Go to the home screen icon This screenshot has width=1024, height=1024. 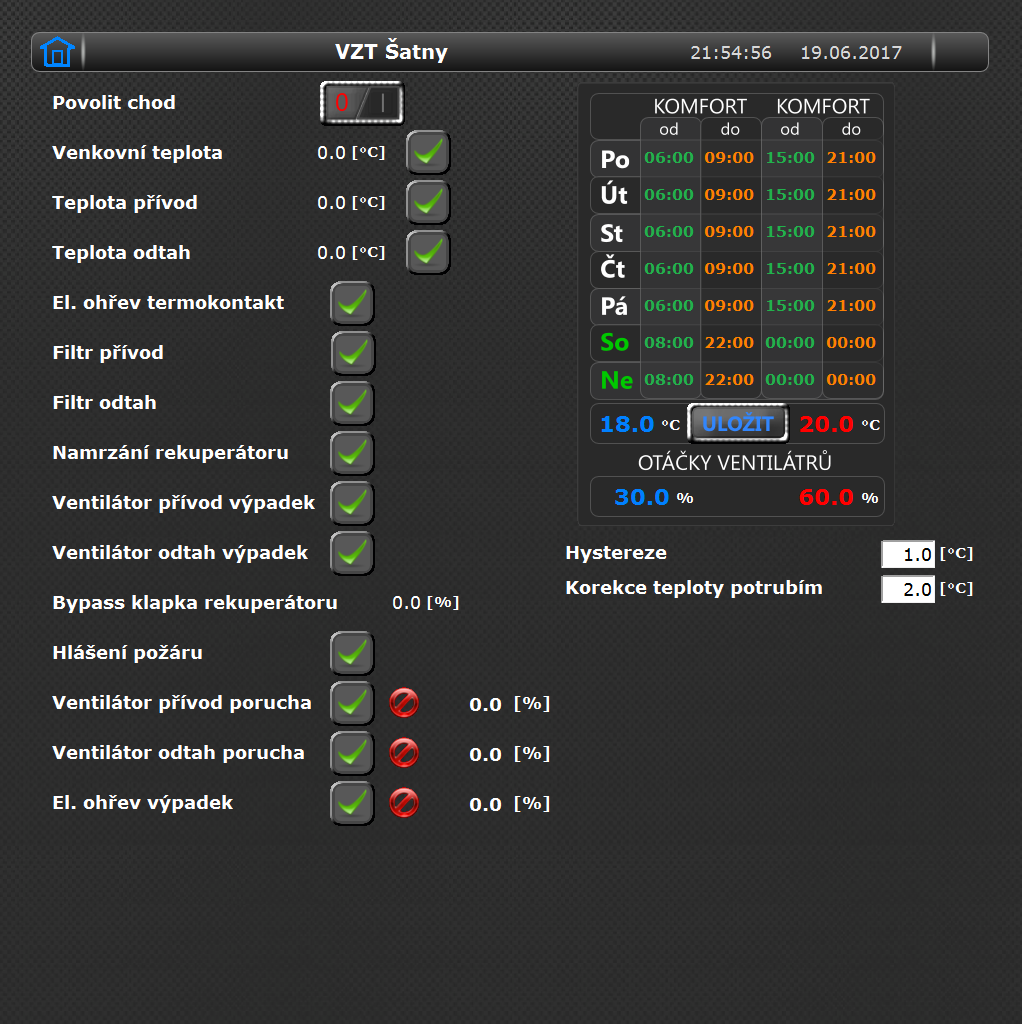(57, 52)
